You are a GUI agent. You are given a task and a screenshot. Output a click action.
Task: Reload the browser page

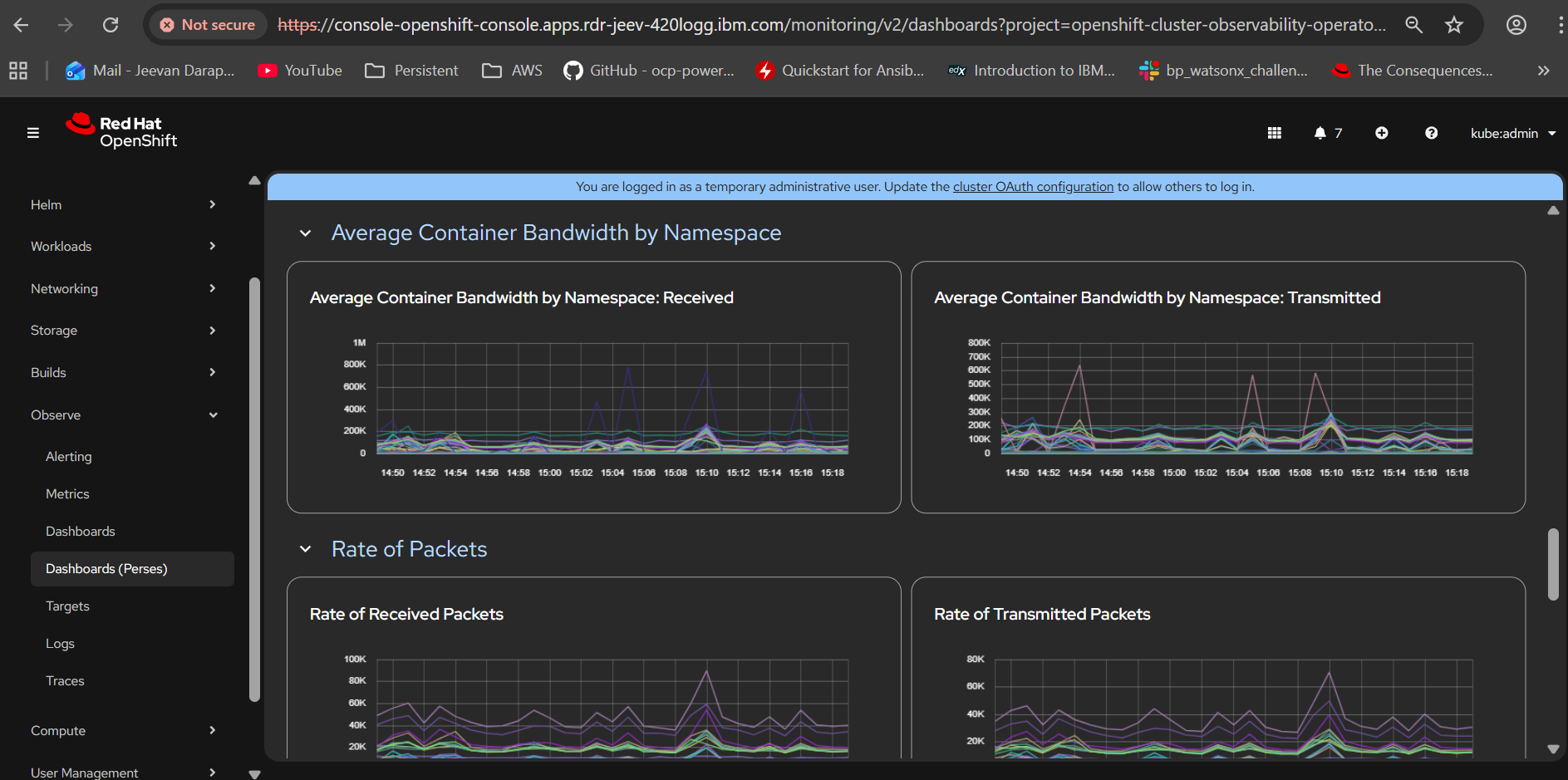pos(110,25)
